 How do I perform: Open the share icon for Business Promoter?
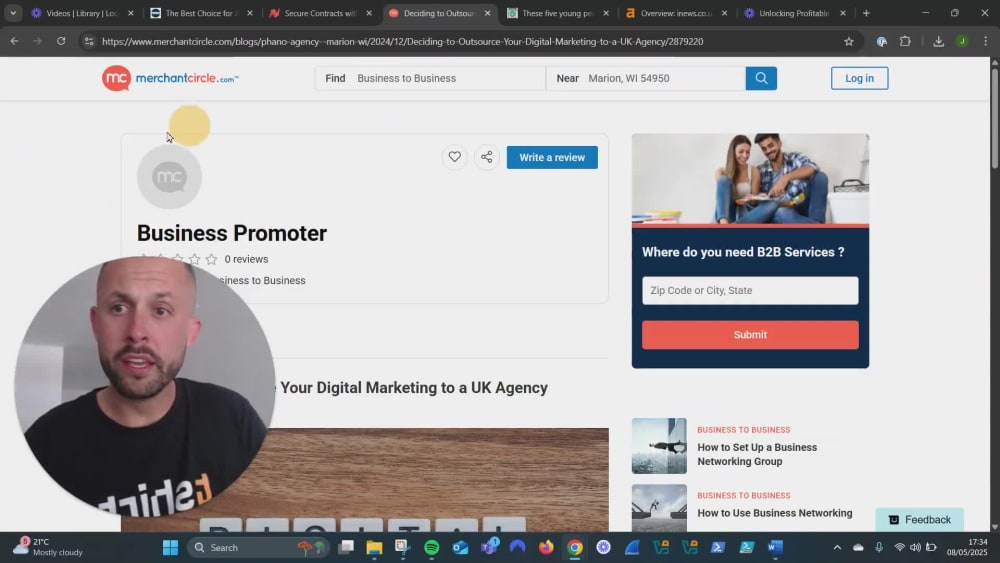click(487, 157)
